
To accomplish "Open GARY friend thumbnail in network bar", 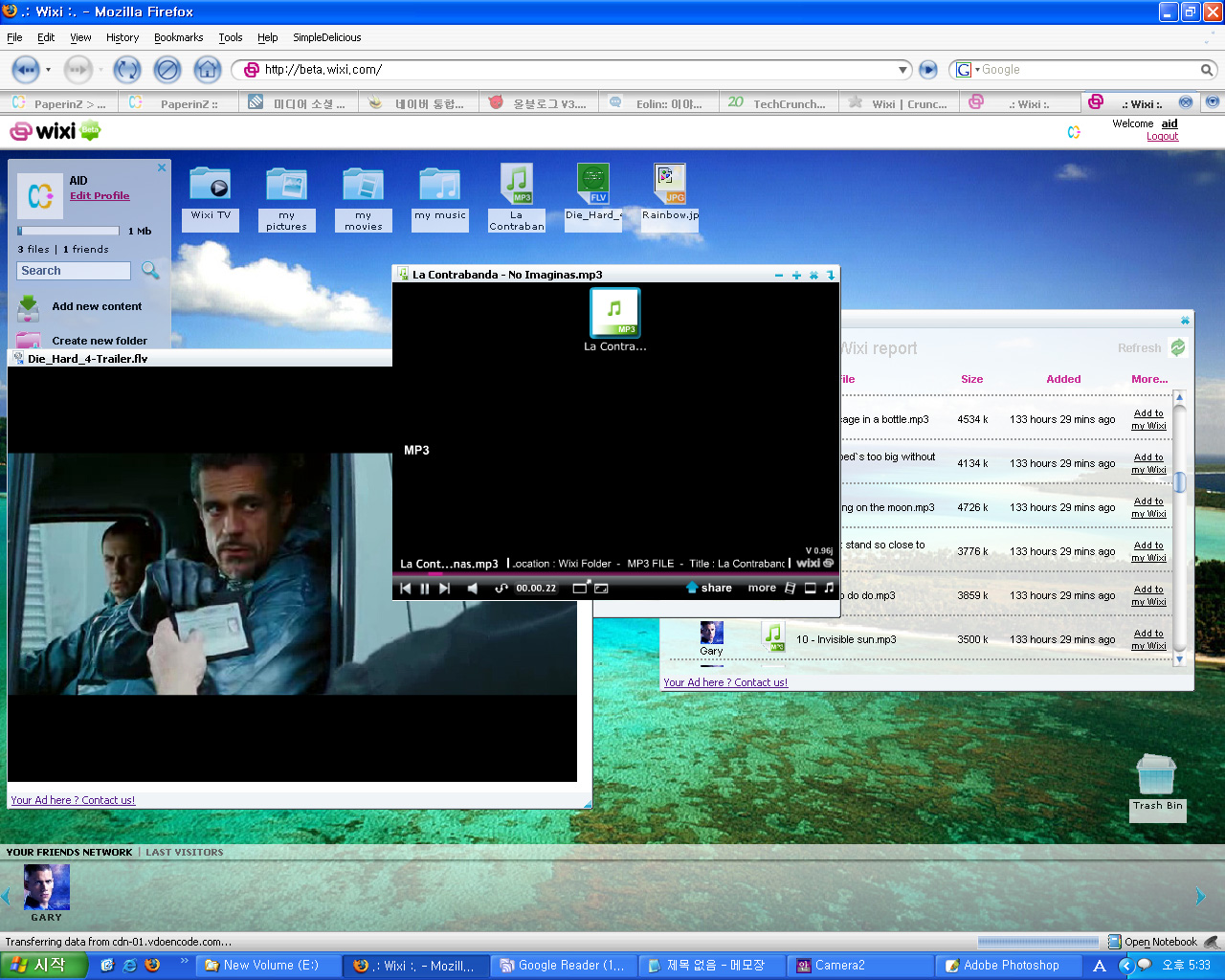I will point(47,887).
